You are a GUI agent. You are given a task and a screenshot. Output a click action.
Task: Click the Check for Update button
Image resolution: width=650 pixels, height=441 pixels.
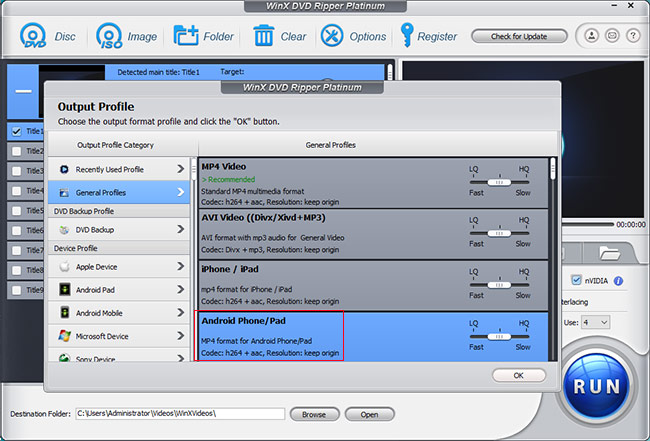[x=519, y=36]
